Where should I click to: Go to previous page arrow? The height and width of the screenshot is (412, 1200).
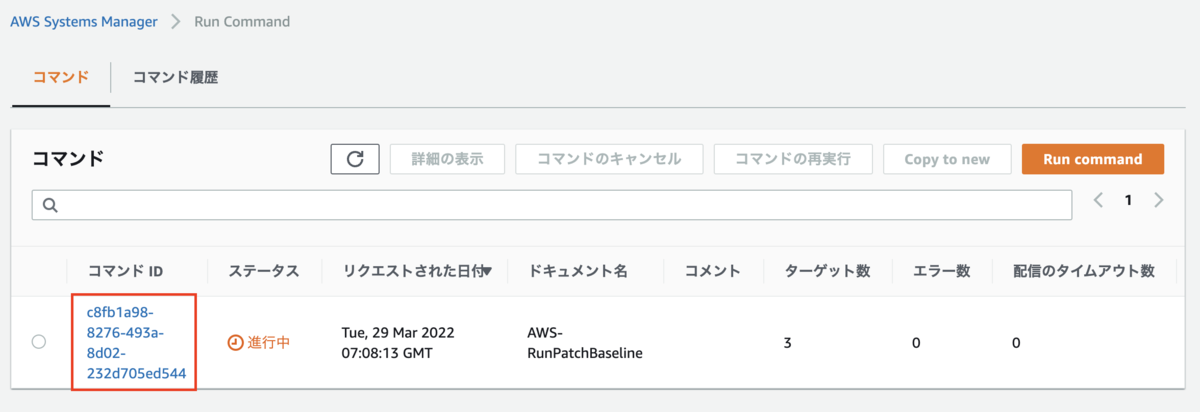(1098, 200)
